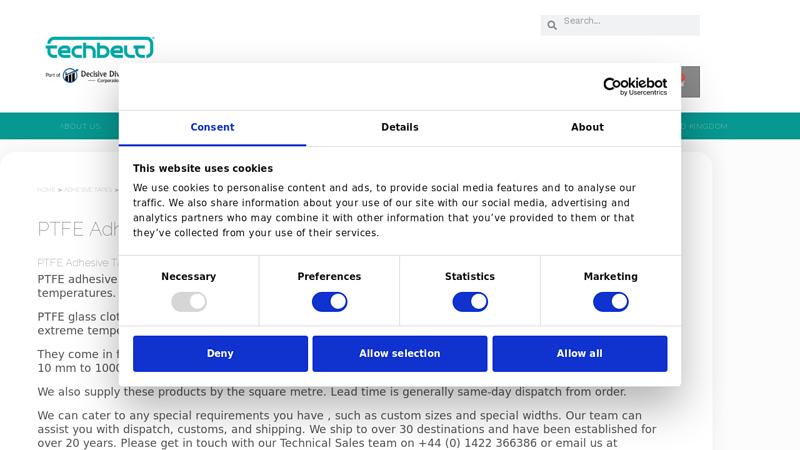Toggle the Necessary cookies switch

(189, 302)
